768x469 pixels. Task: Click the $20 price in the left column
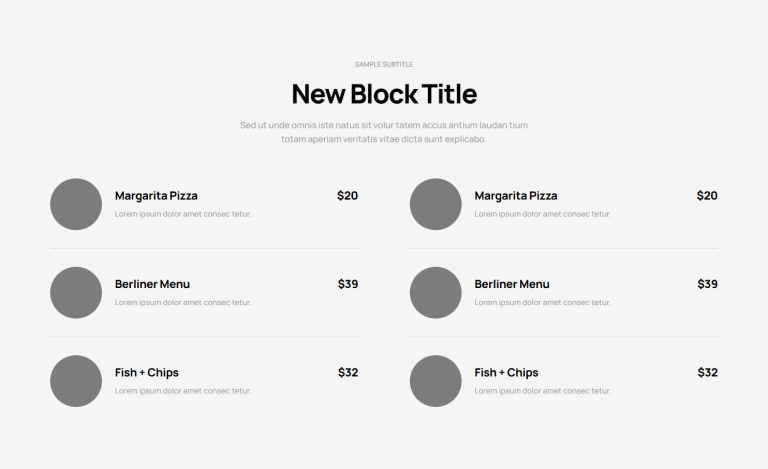point(347,196)
